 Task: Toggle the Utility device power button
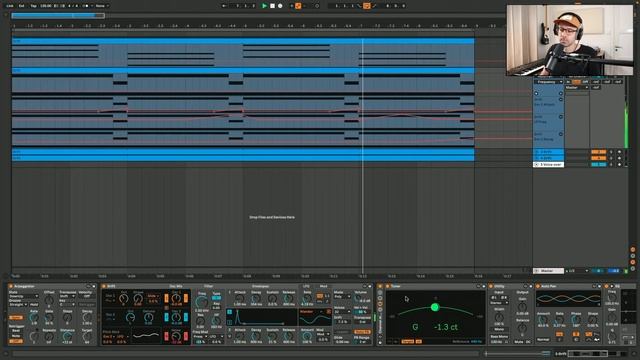click(491, 287)
